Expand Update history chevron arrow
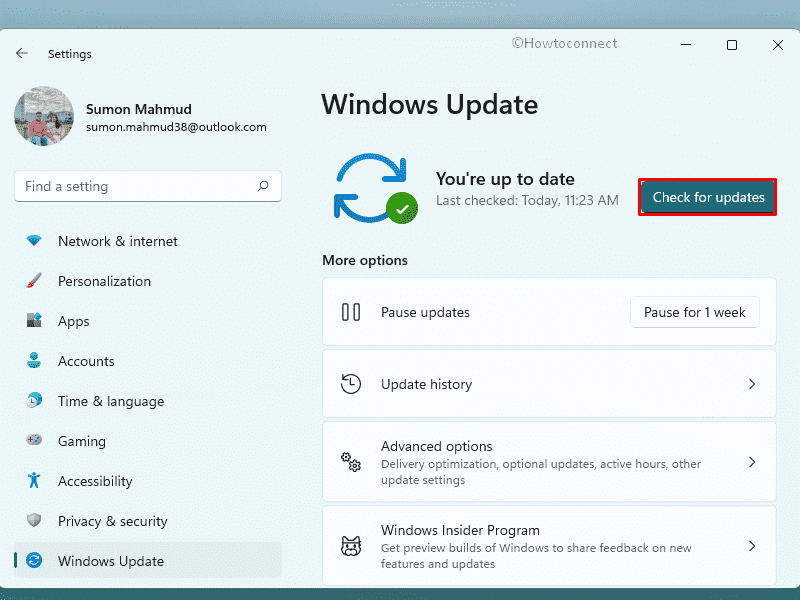800x600 pixels. [x=752, y=384]
